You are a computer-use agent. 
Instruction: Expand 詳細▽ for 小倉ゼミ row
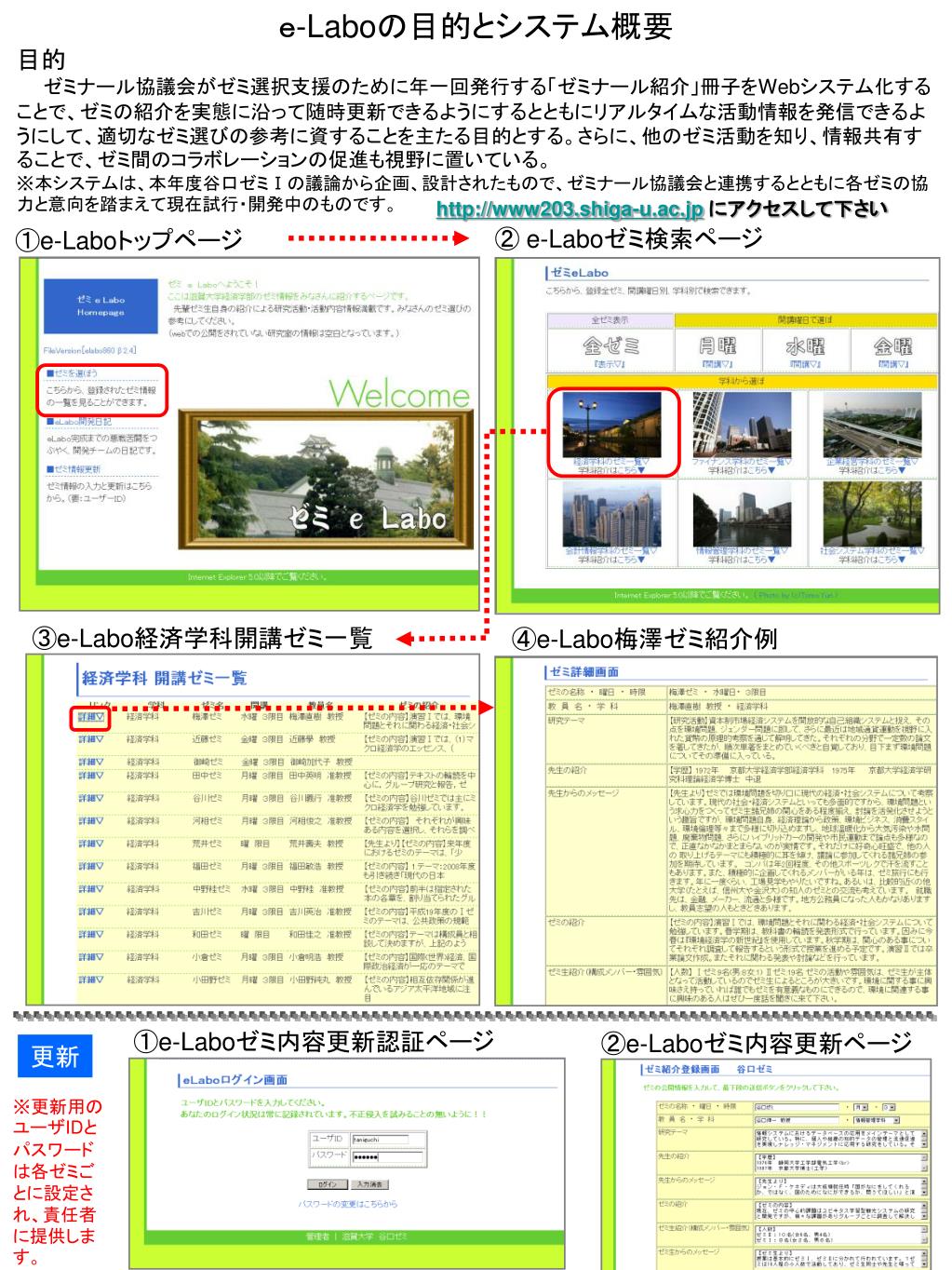pos(90,956)
